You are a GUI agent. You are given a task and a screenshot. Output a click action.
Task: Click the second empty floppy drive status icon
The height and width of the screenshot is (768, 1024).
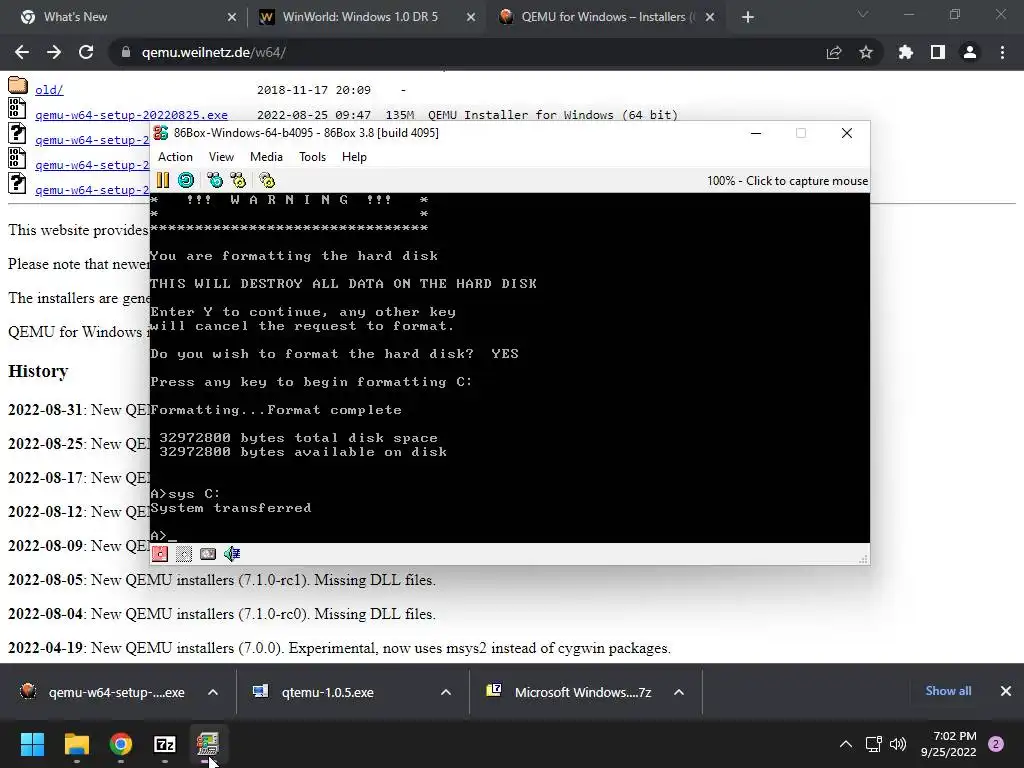coord(184,554)
